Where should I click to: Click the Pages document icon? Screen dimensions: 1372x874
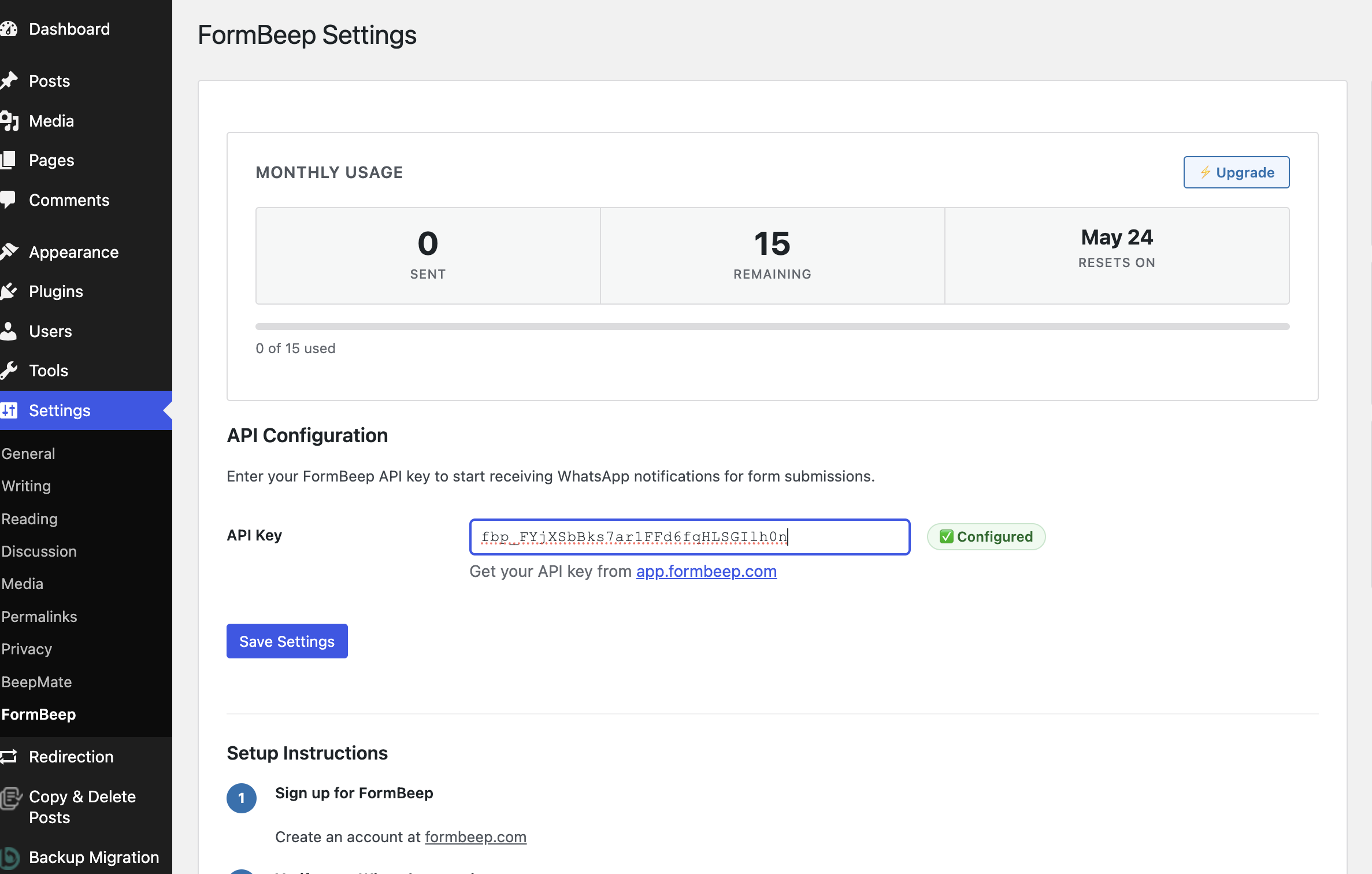(x=8, y=160)
